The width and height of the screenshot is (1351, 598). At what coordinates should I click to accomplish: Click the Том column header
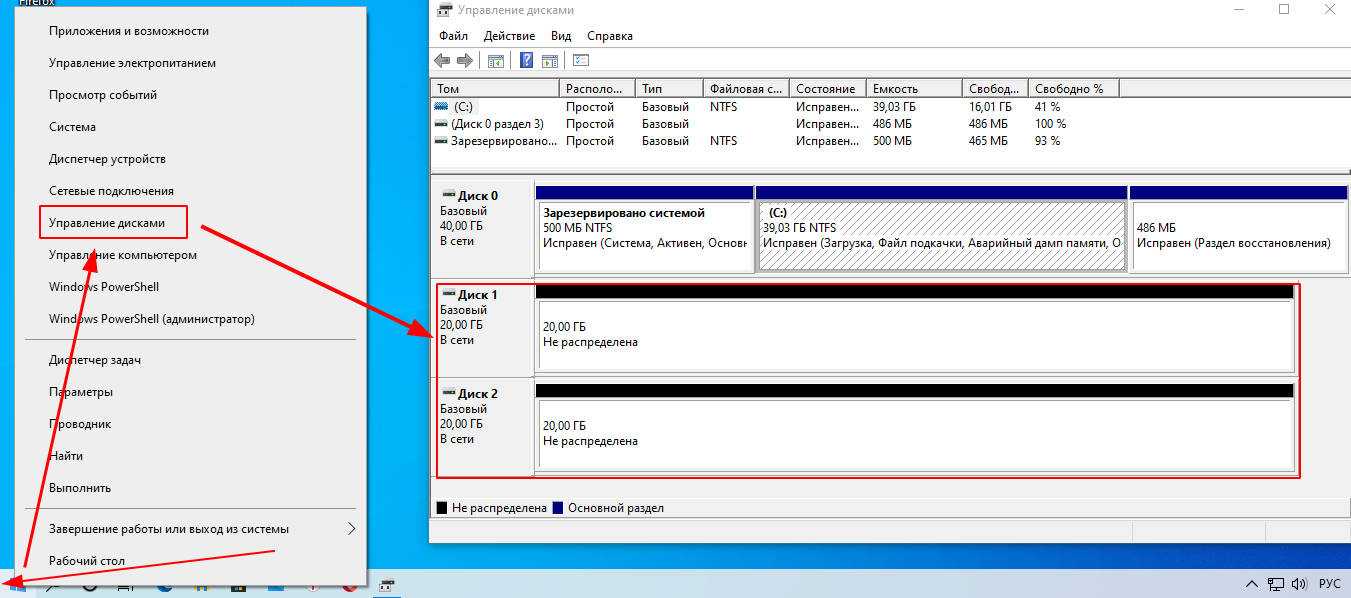point(494,89)
